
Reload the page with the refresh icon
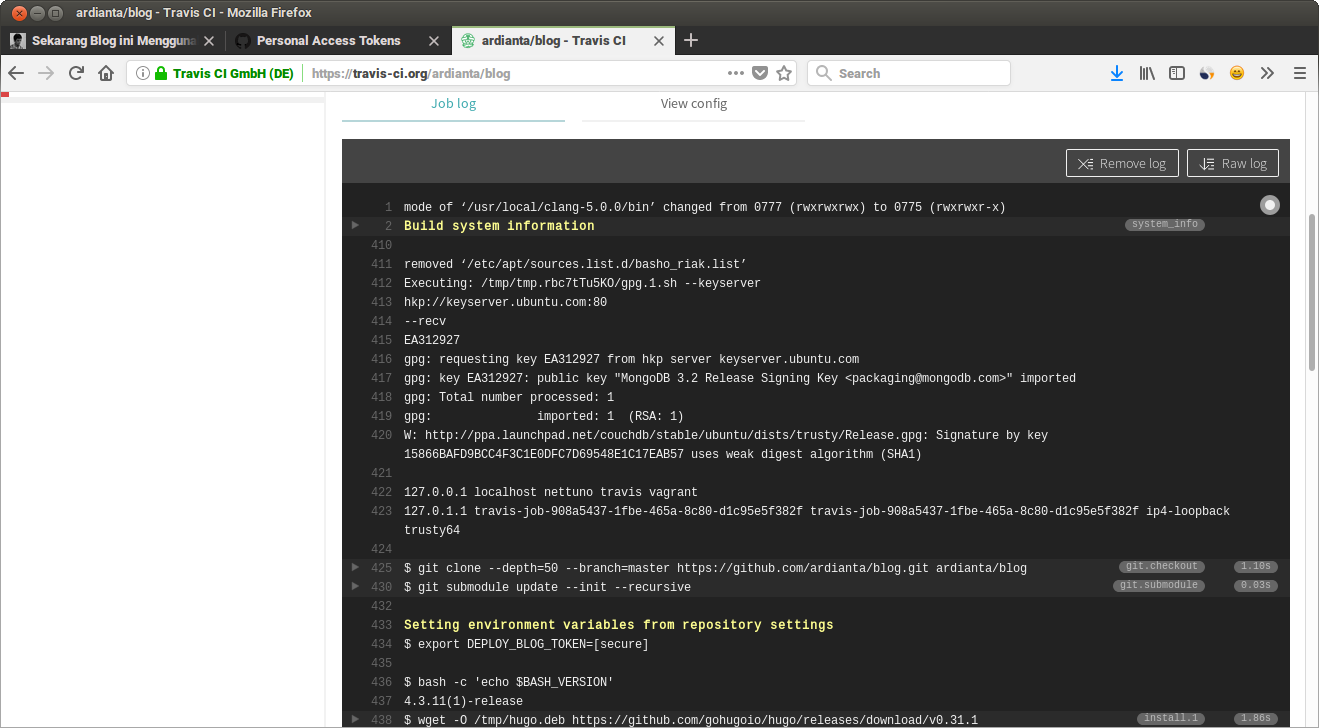76,72
